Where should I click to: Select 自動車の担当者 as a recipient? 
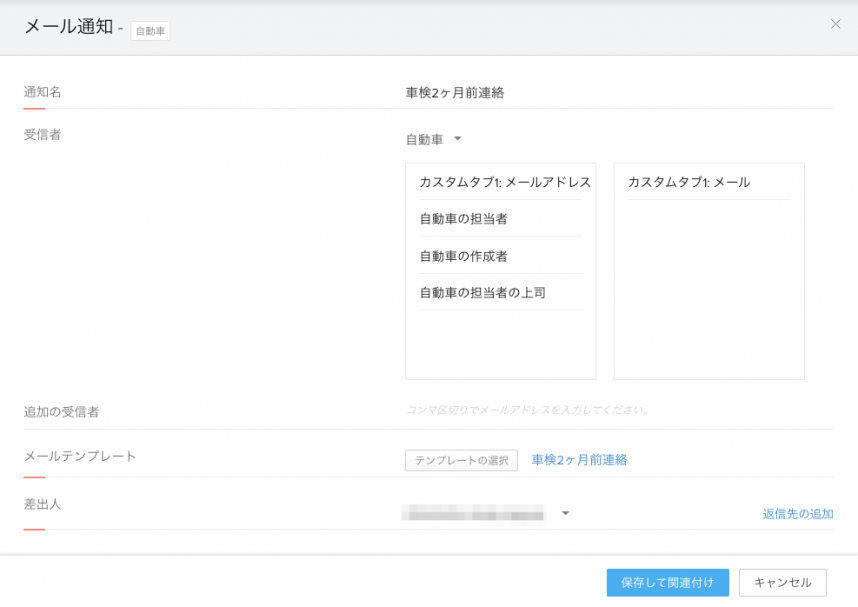tap(464, 219)
